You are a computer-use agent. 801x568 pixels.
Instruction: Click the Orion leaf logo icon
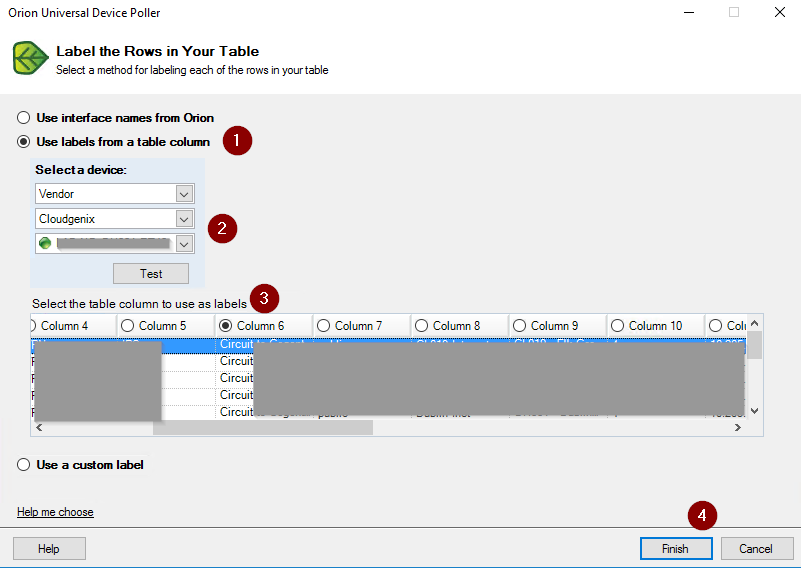click(30, 58)
